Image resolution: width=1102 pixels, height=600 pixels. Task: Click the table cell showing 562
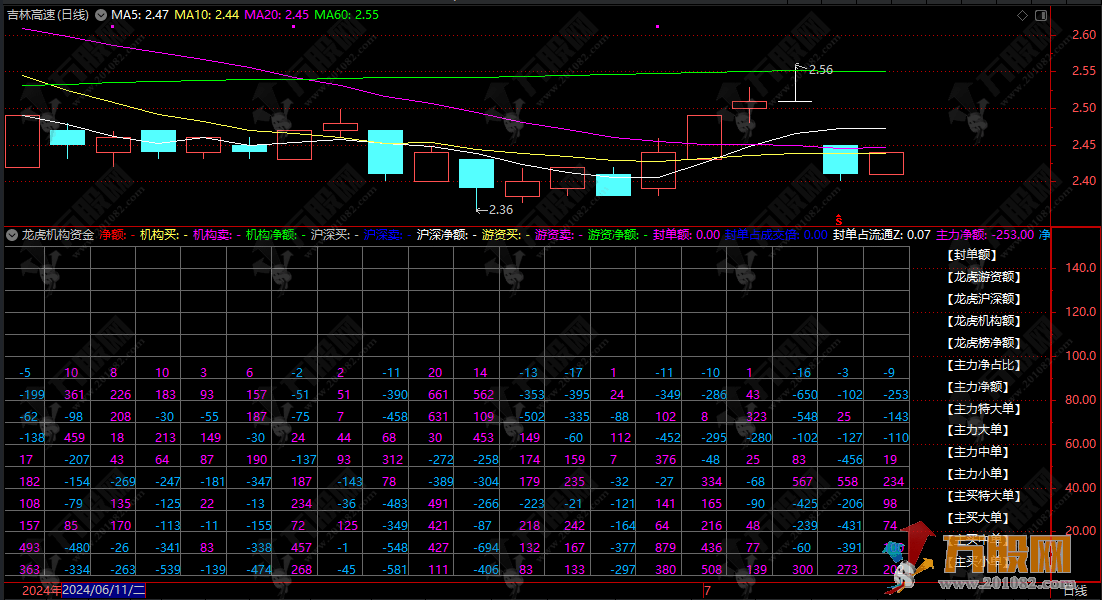(x=484, y=395)
